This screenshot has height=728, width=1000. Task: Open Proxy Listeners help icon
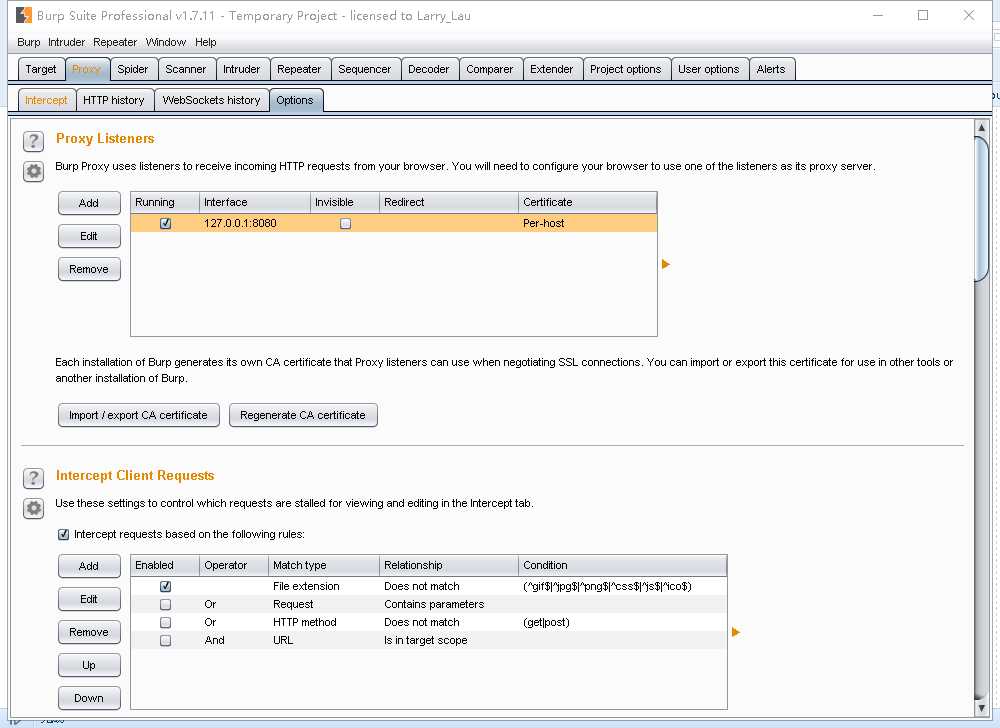[33, 141]
